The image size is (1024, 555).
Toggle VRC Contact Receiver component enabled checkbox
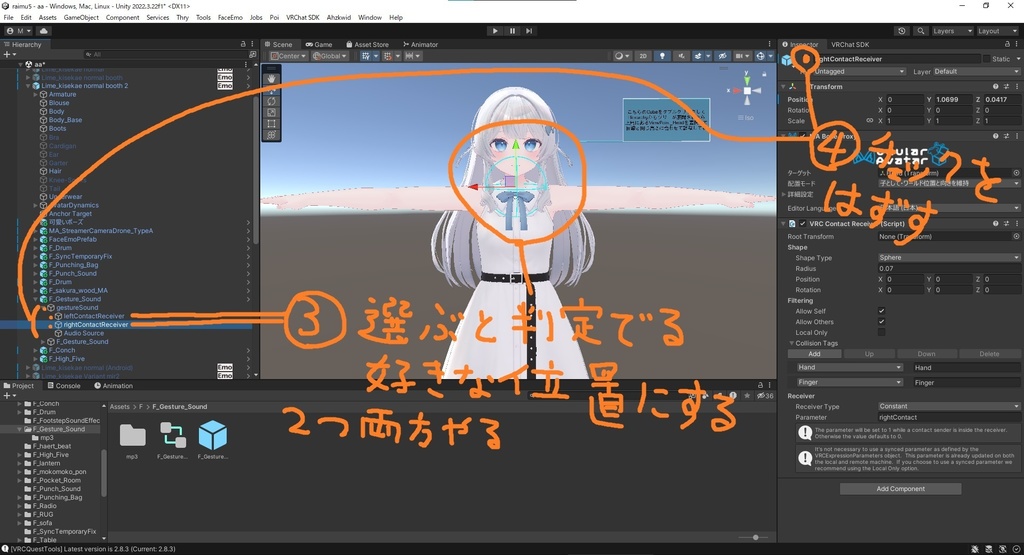point(803,223)
